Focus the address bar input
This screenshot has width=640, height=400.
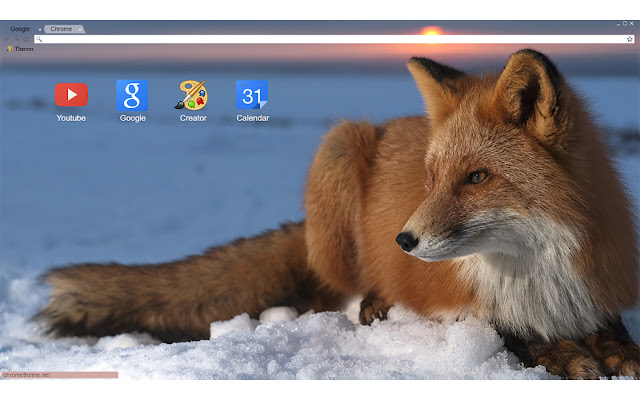(x=334, y=39)
